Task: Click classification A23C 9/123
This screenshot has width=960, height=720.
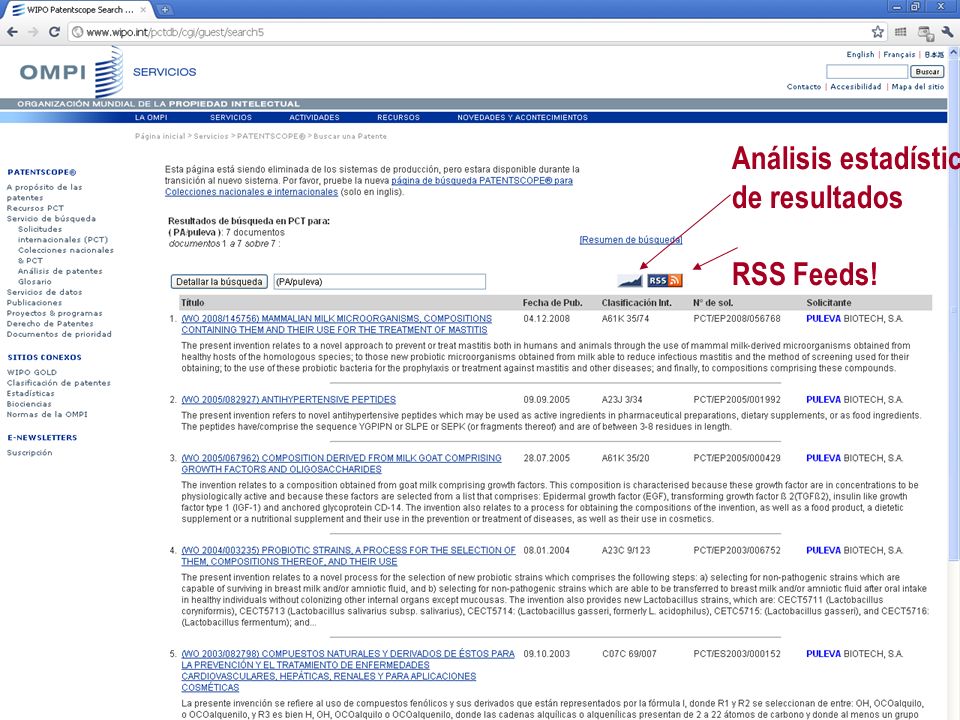Action: click(626, 550)
